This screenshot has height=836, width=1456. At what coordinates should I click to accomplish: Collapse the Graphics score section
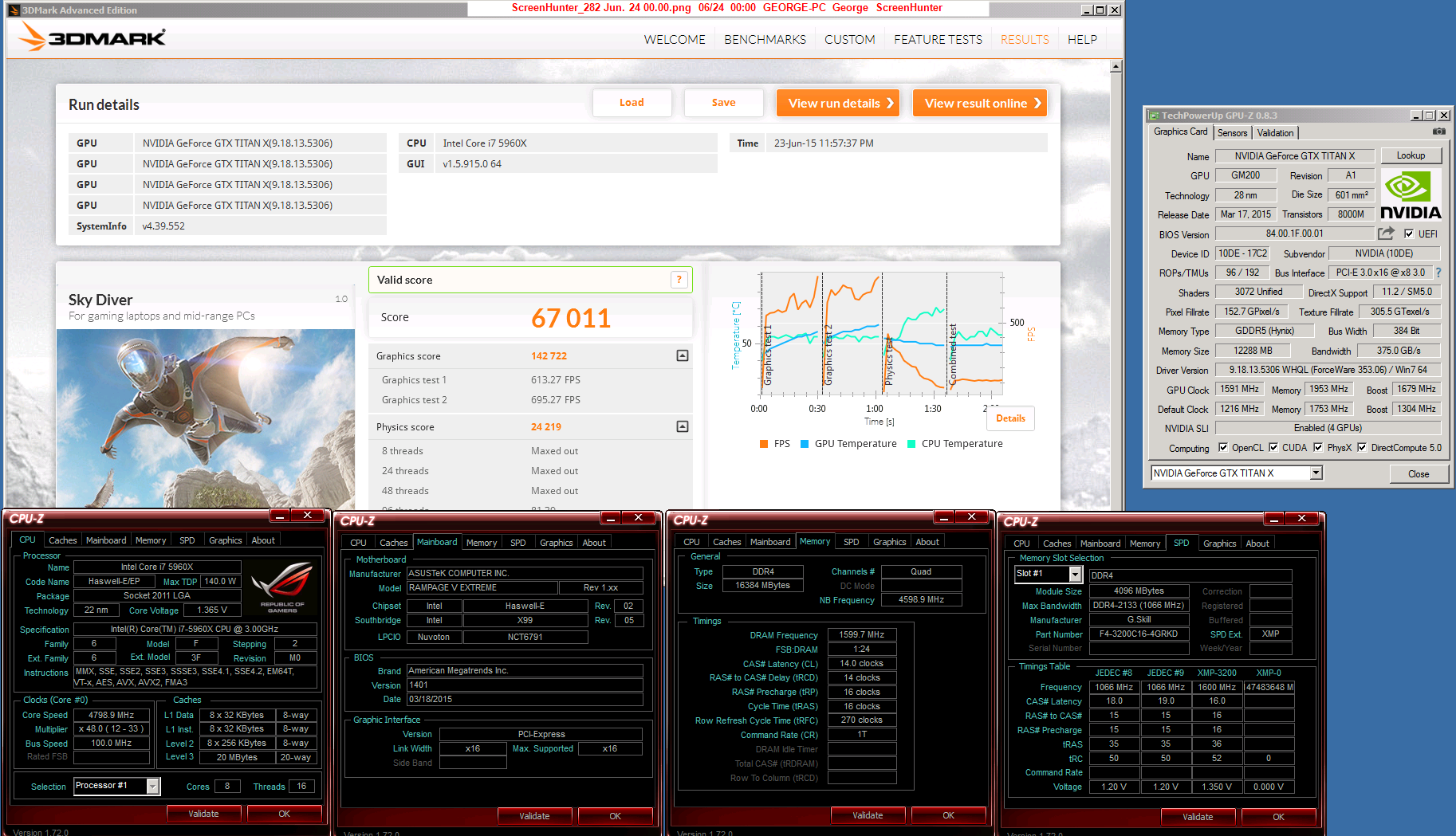click(x=683, y=355)
